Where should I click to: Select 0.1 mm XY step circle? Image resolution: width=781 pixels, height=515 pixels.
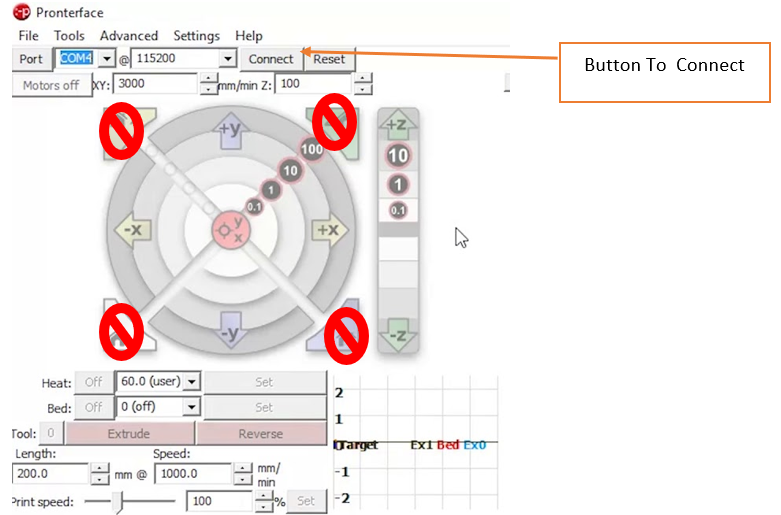[254, 207]
